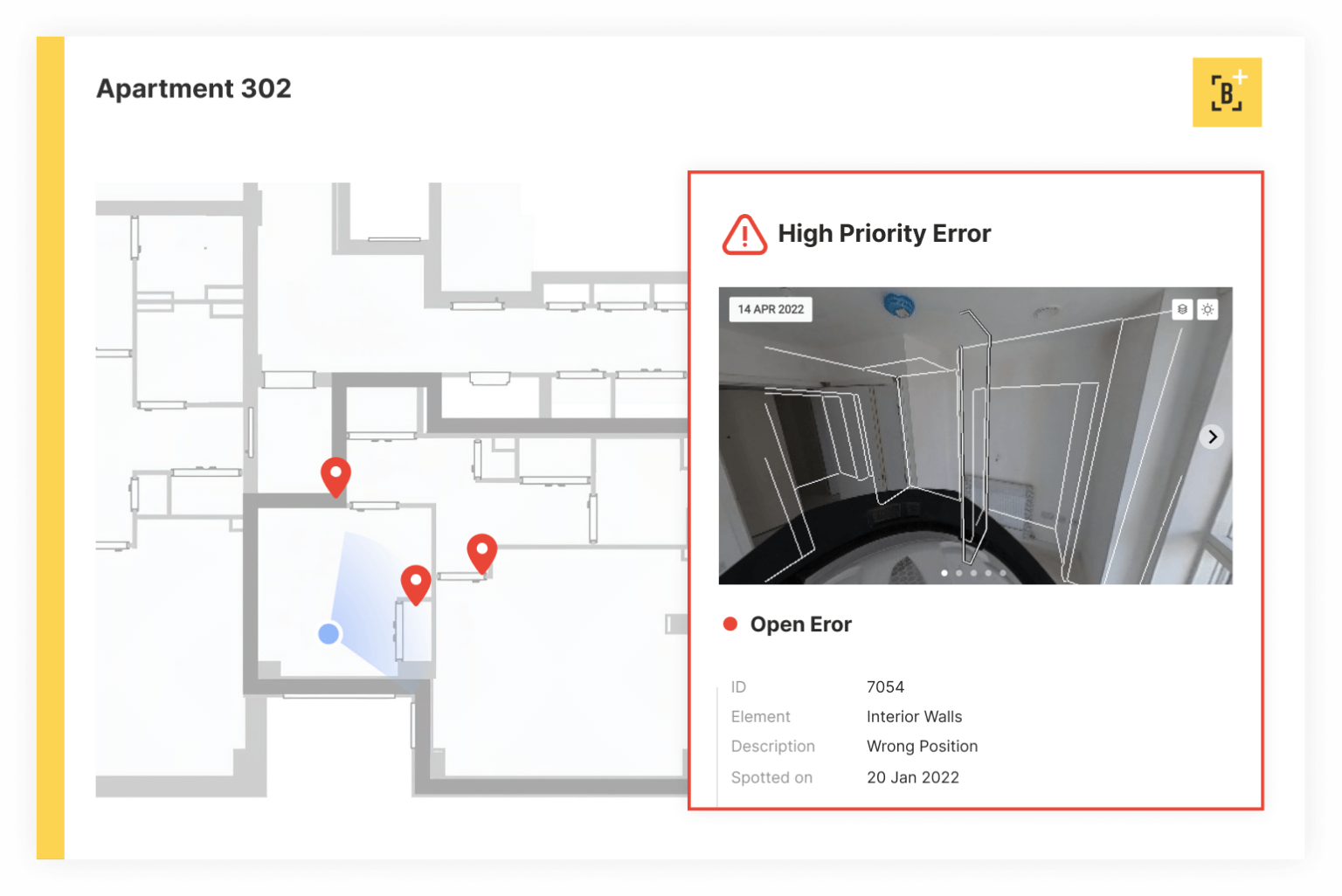1342x896 pixels.
Task: Click the Wrong Position description value
Action: tap(922, 747)
